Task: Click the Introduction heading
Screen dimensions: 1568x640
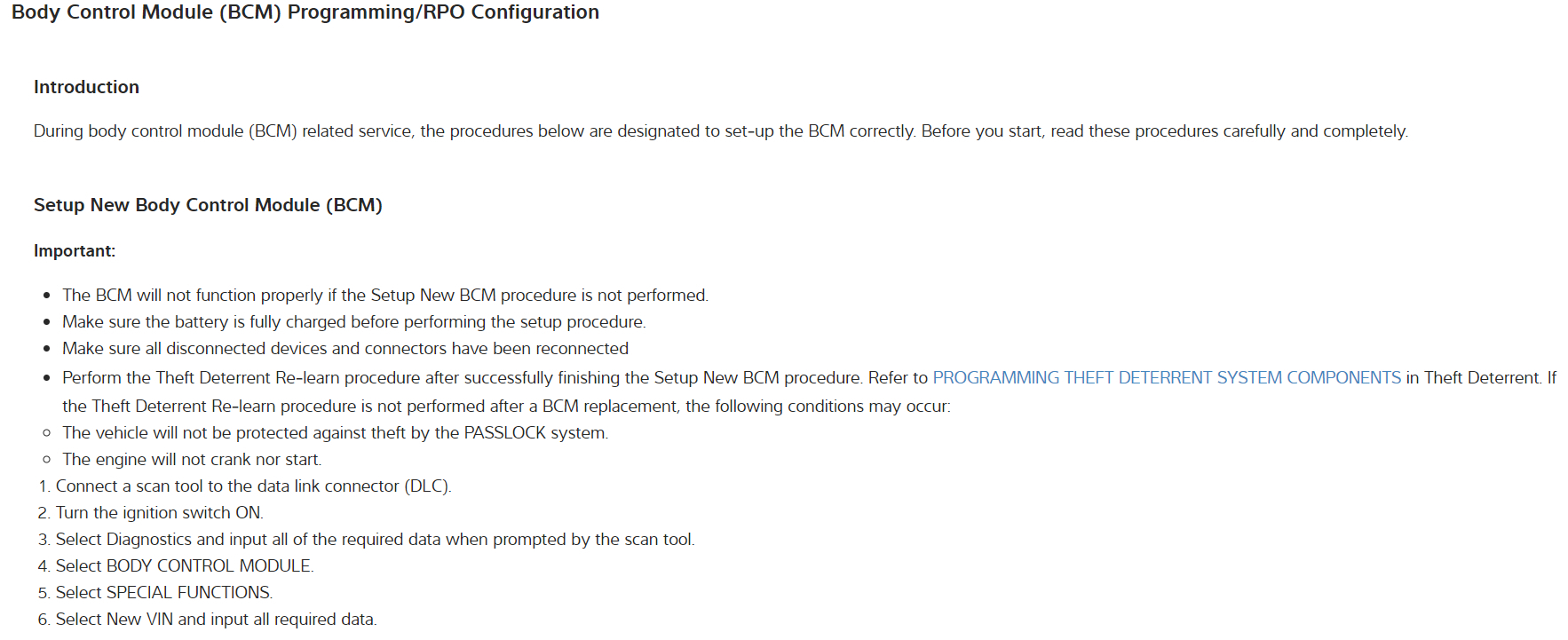Action: click(86, 87)
